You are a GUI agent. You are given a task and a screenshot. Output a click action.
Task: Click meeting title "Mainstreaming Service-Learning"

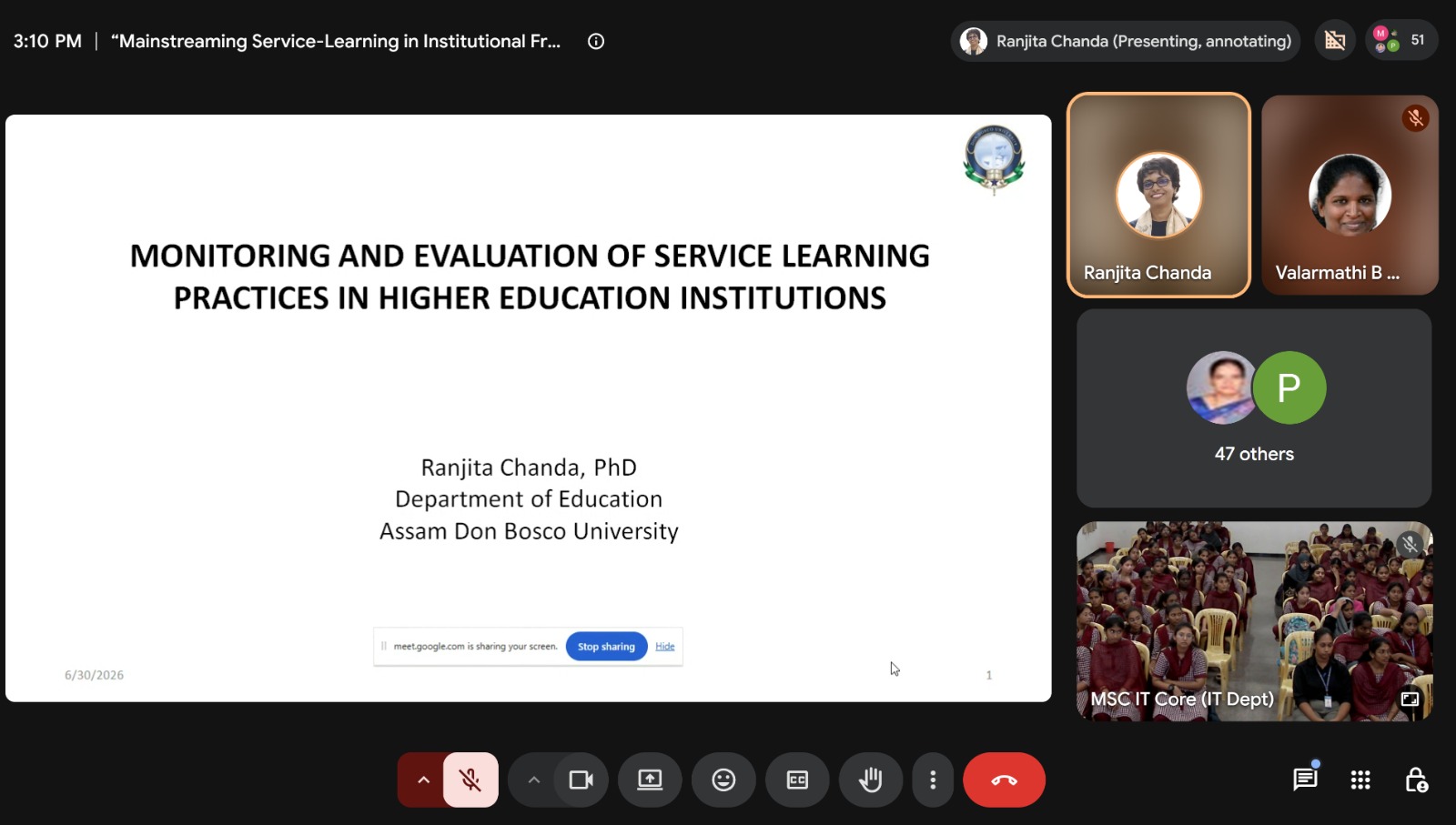pos(336,41)
